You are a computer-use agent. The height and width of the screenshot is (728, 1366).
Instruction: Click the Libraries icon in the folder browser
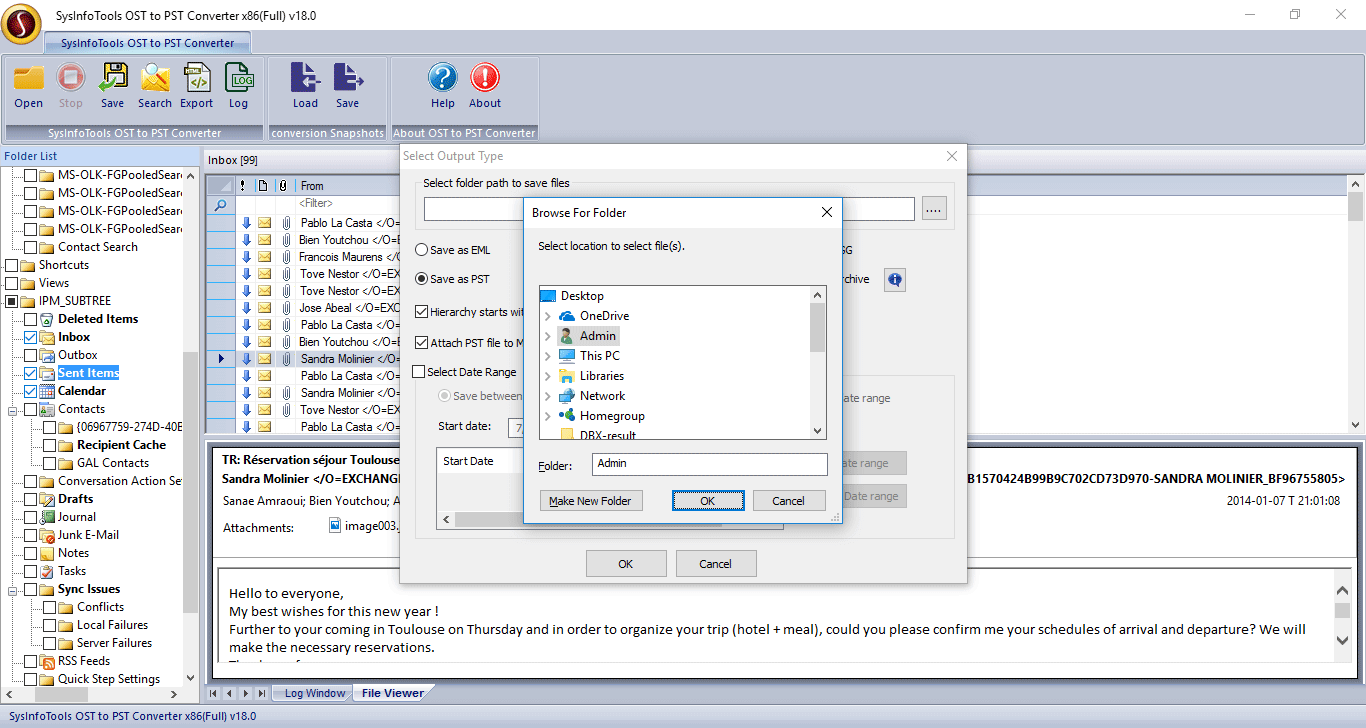point(567,376)
